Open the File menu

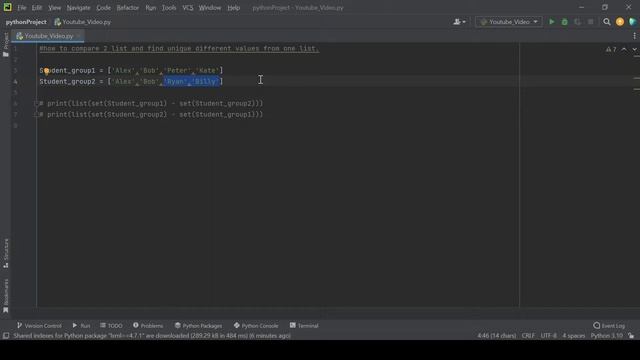[x=22, y=8]
